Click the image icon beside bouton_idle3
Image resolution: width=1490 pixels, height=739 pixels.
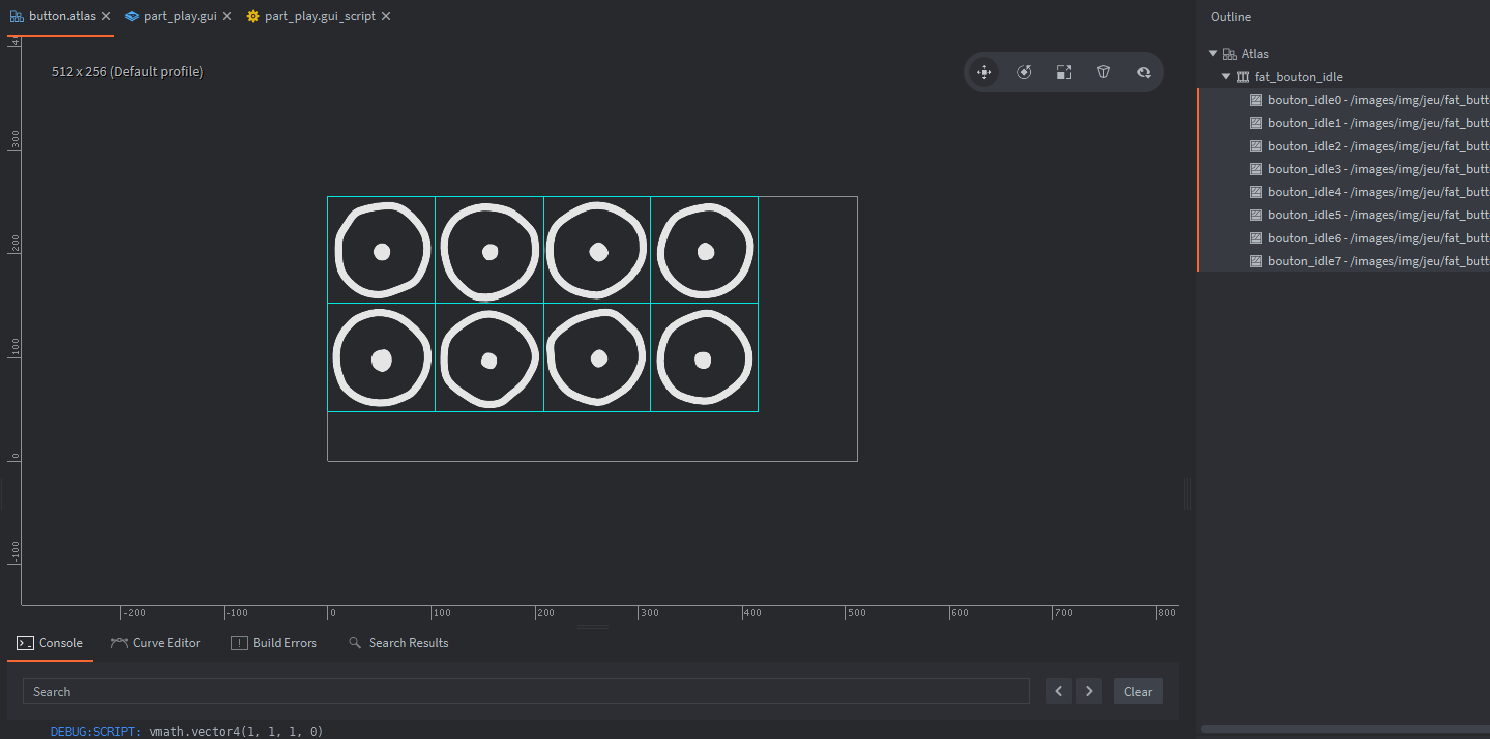pyautogui.click(x=1256, y=169)
